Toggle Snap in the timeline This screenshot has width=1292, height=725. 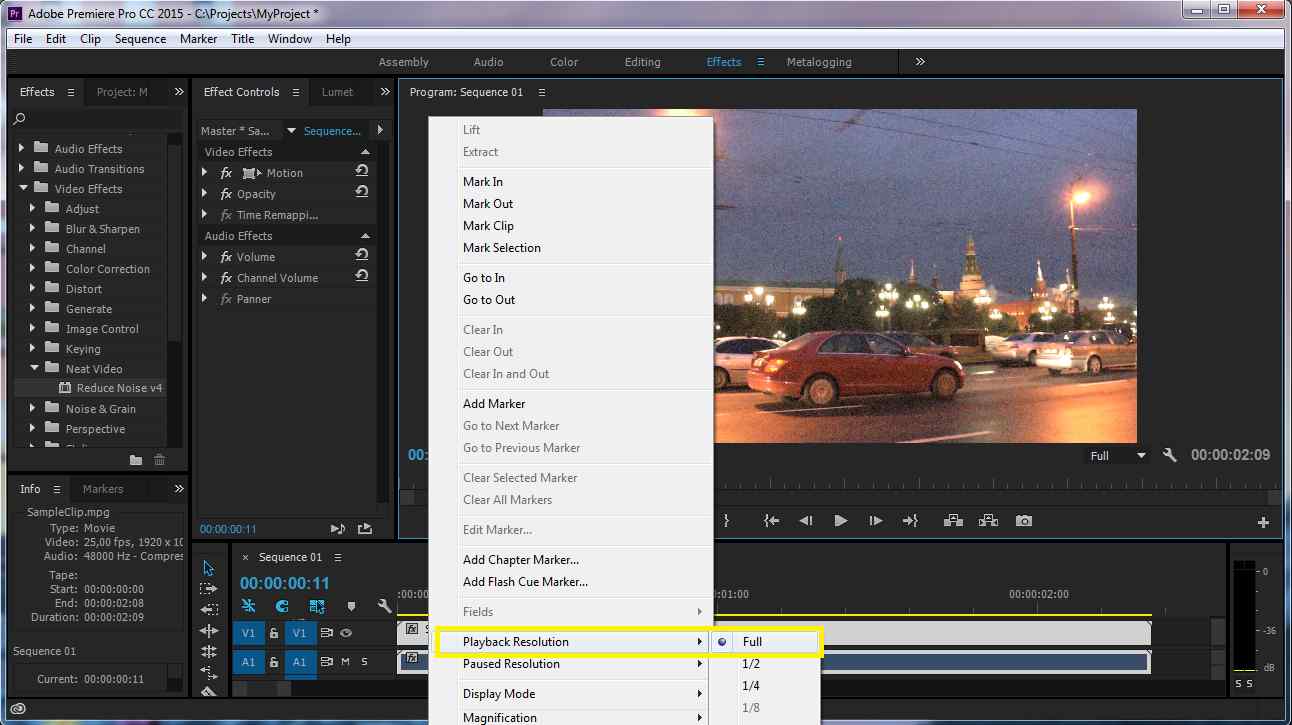coord(282,606)
